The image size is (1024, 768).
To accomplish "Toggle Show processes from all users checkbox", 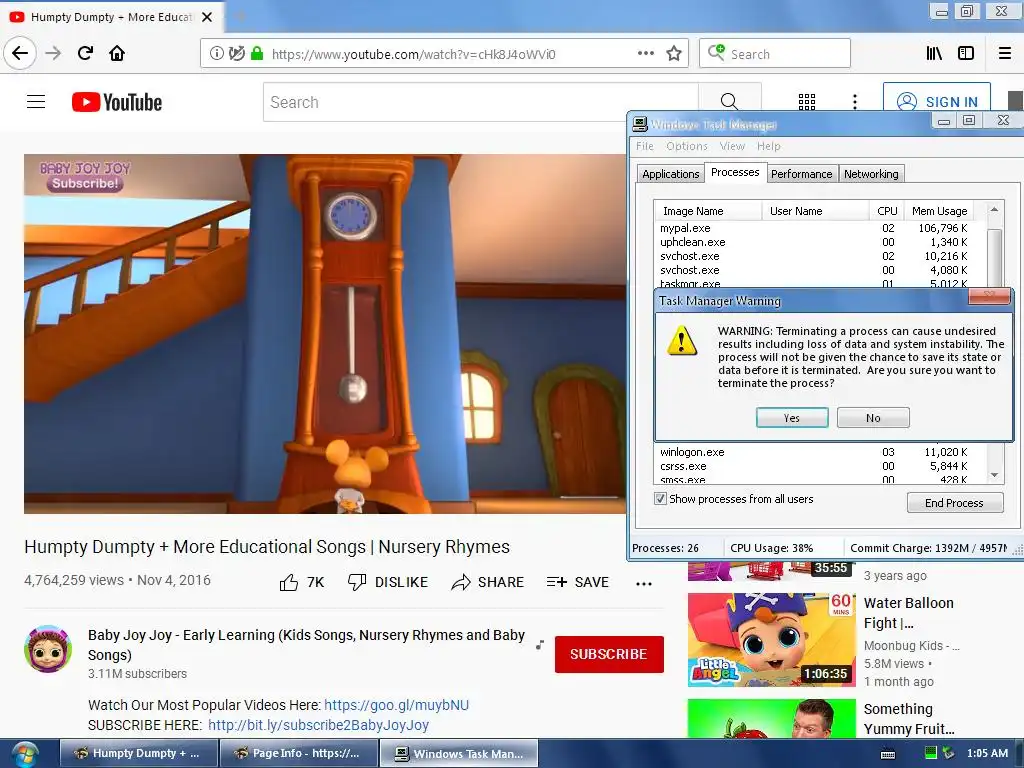I will coord(660,499).
